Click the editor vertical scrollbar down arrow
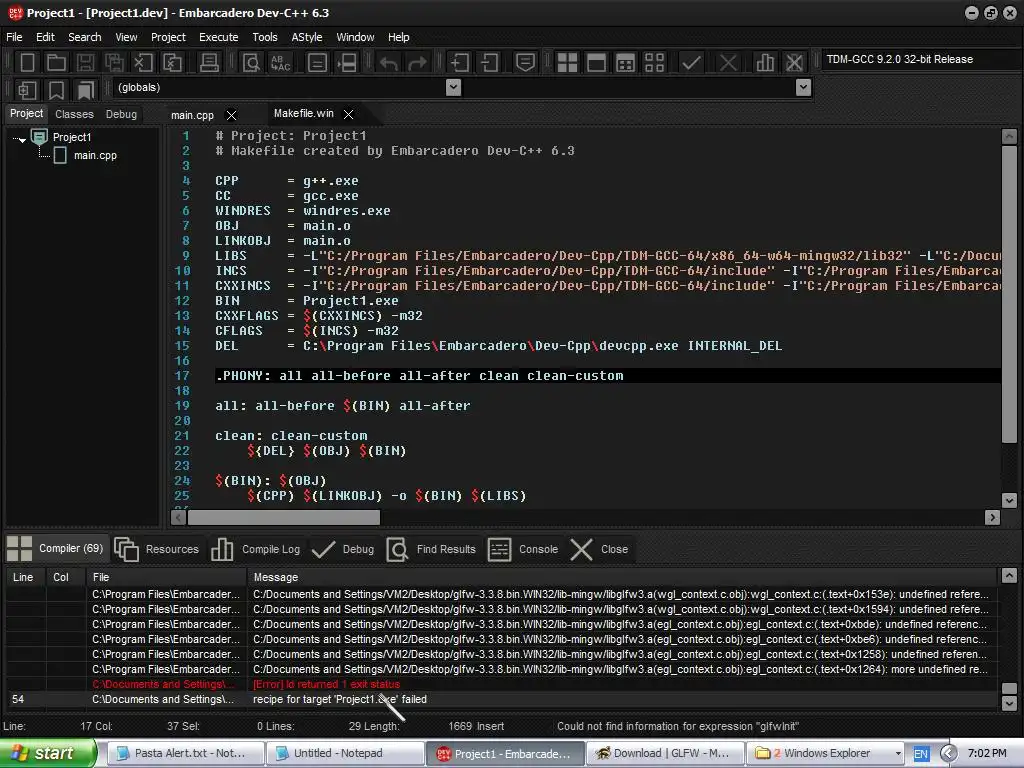Screen dimensions: 1024x768 1009,500
